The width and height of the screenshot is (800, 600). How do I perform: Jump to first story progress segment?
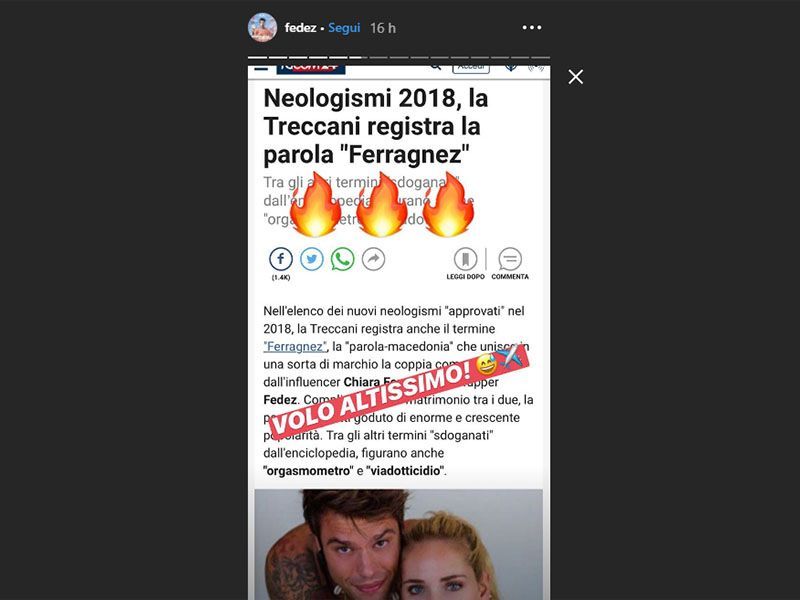pos(257,58)
